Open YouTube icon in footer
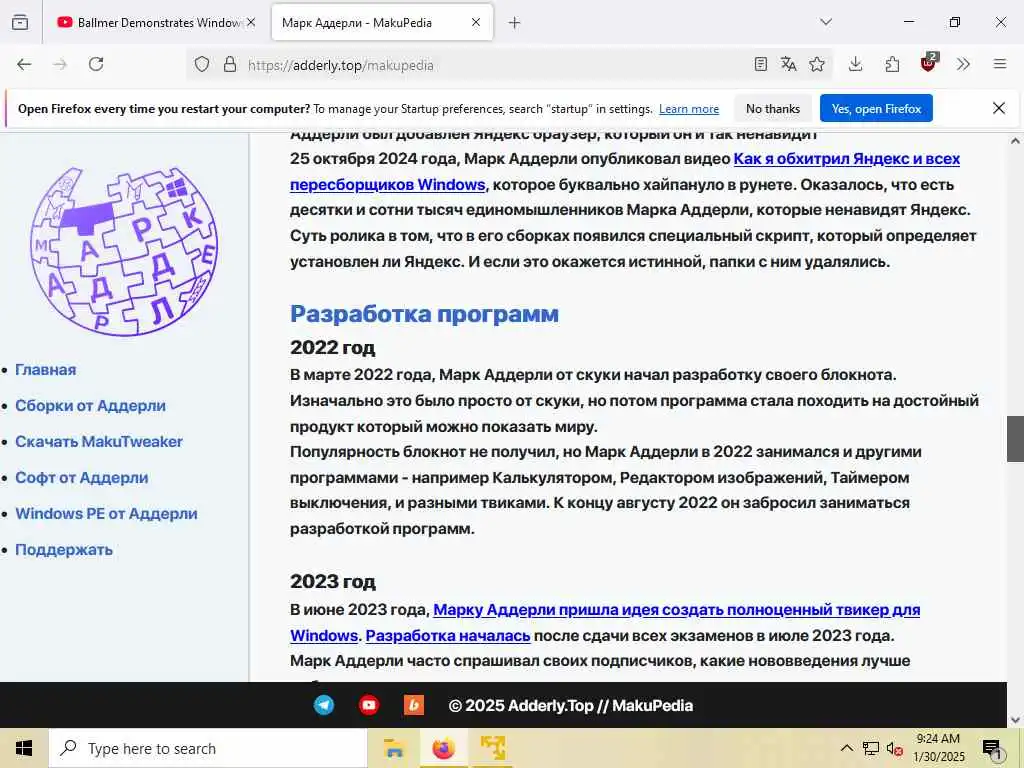Screen dimensions: 1024x768 [369, 705]
